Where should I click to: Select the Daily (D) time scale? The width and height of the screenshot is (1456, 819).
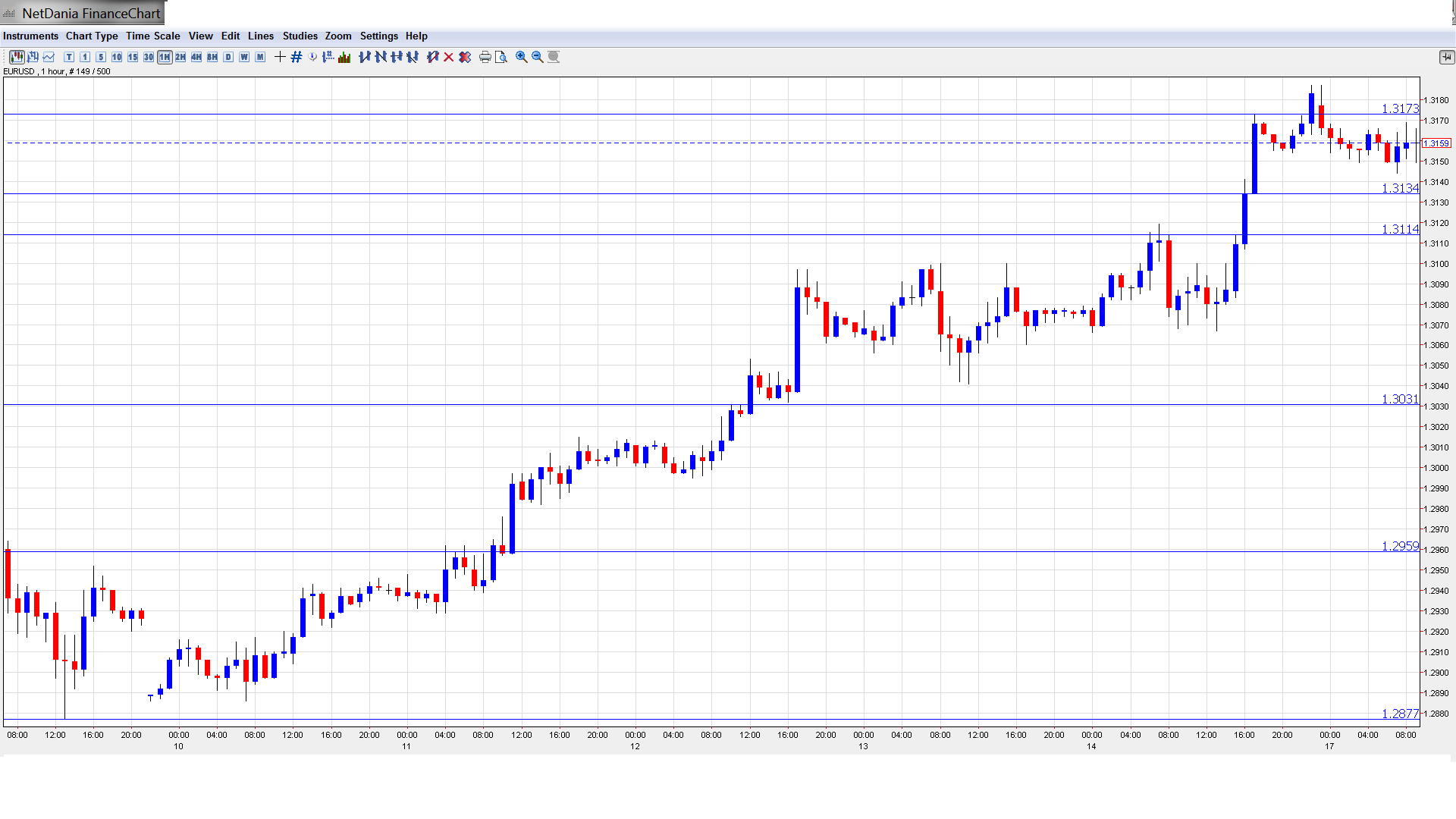point(228,57)
